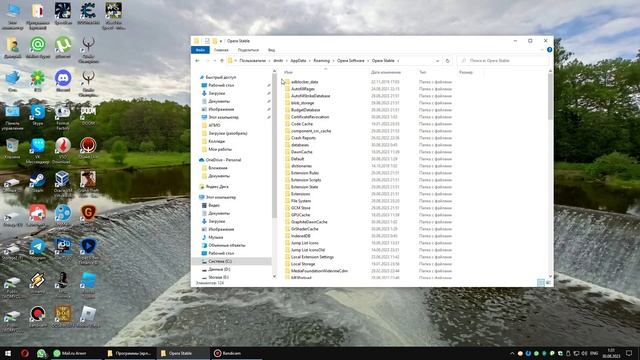Viewport: 640px width, 360px height.
Task: Select the Default folder
Action: (x=297, y=159)
